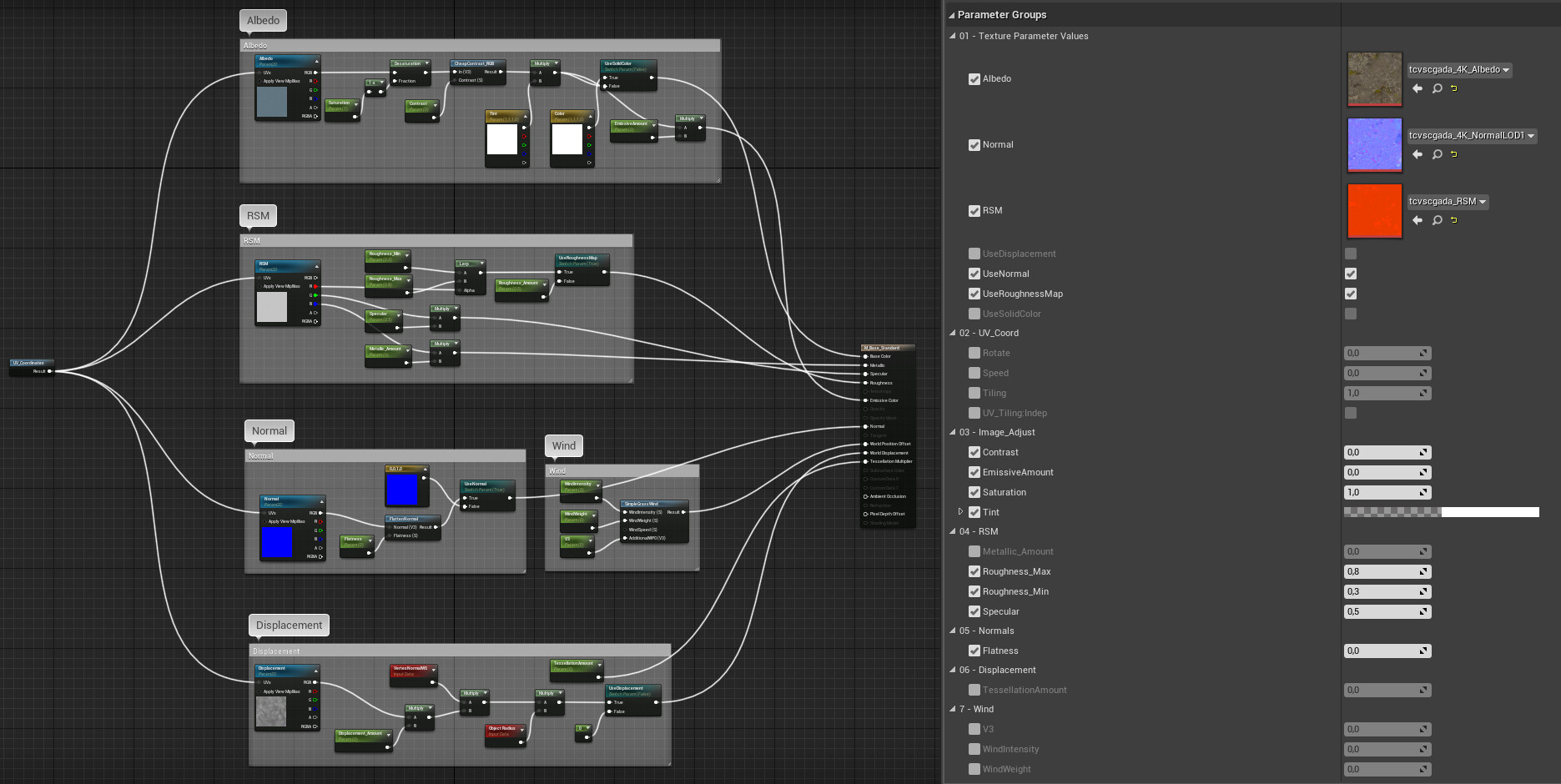Edit the Contrast value field
This screenshot has width=1561, height=784.
tap(1387, 452)
